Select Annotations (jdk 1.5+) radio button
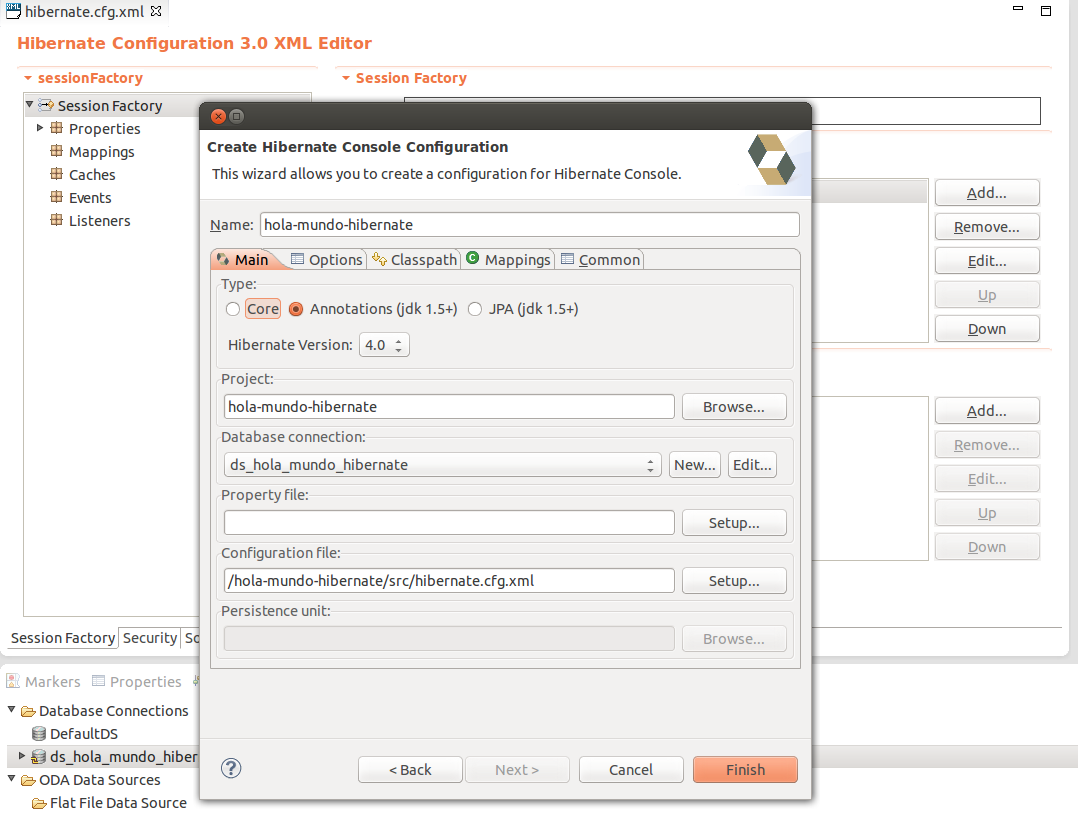 296,309
